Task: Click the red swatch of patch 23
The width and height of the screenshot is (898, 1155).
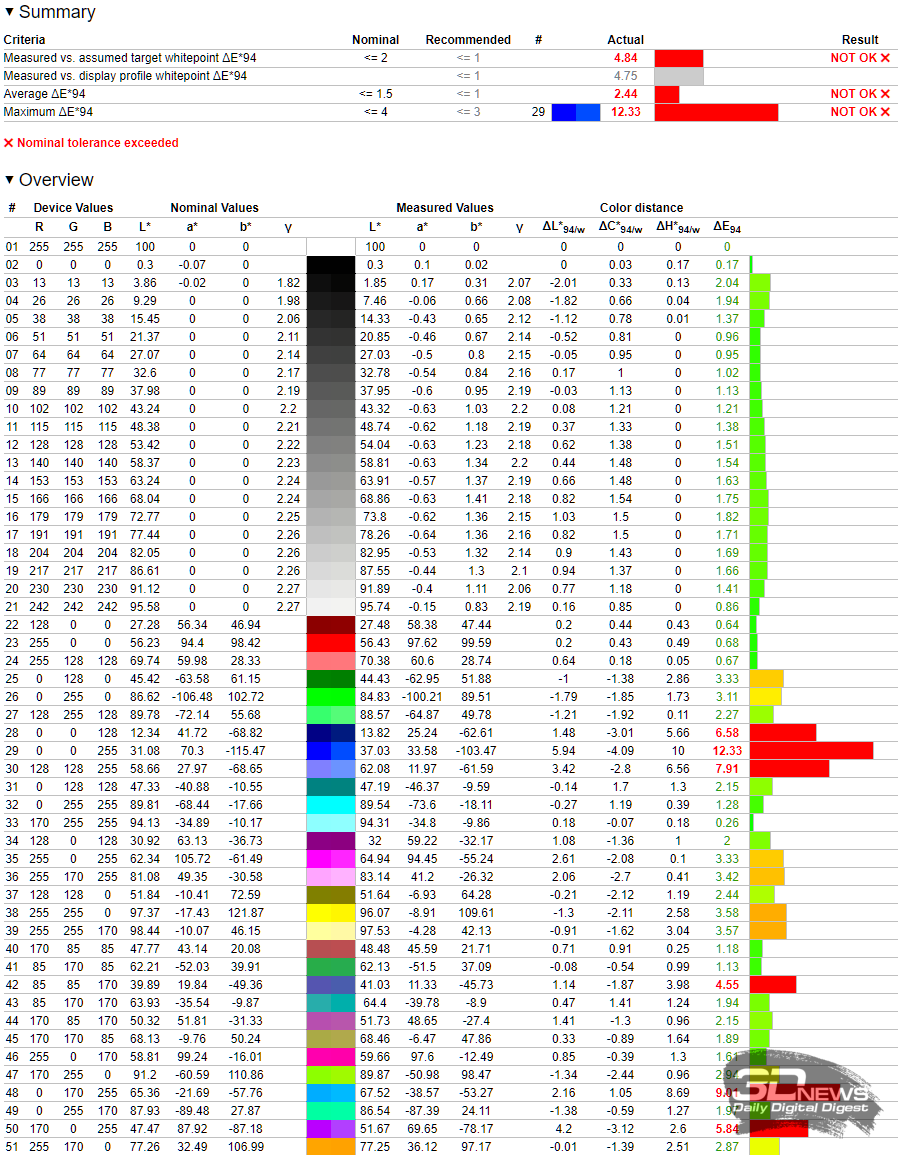Action: pyautogui.click(x=331, y=642)
